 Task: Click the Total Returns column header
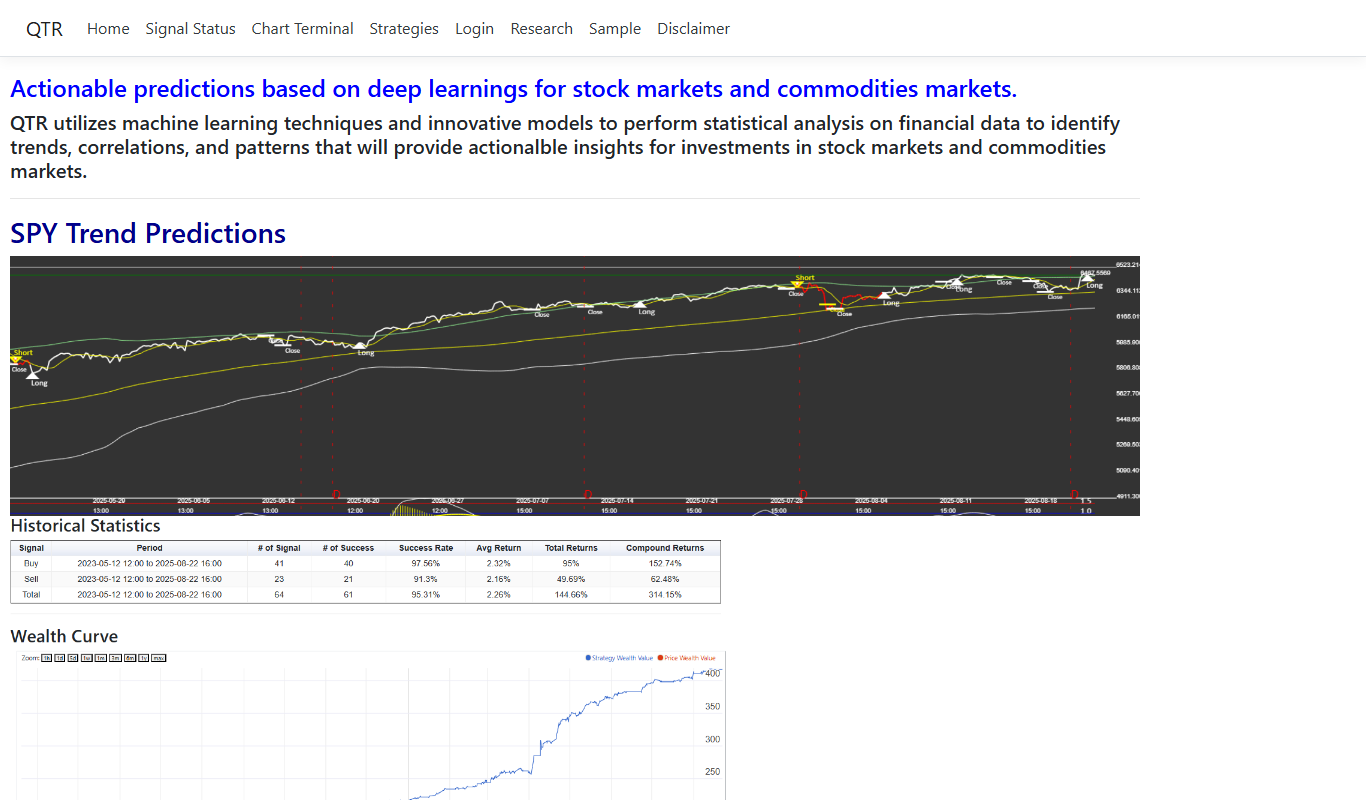tap(571, 548)
